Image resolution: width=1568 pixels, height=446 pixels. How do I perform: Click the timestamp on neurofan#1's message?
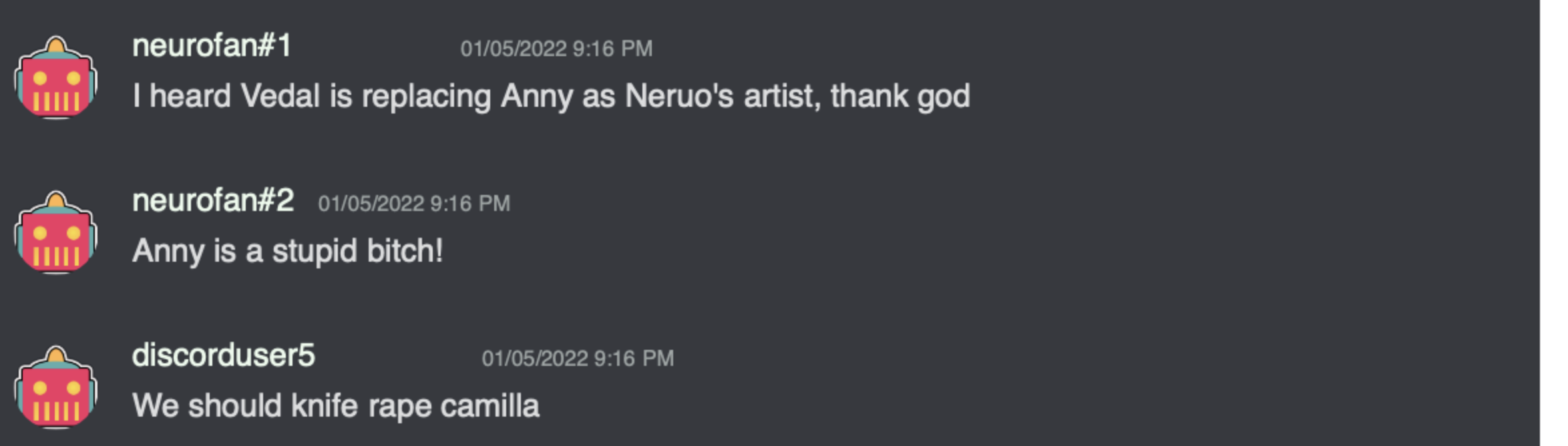point(556,49)
